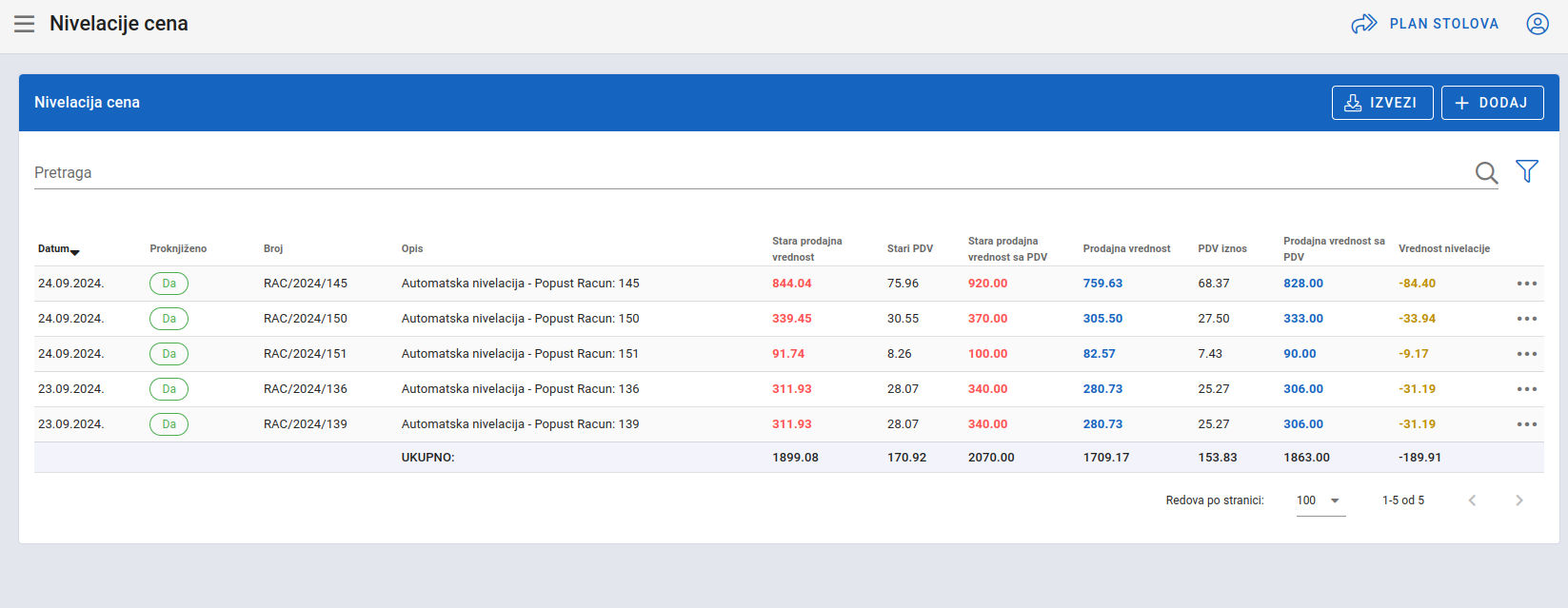
Task: Export the list with Izvezi
Action: pos(1382,103)
